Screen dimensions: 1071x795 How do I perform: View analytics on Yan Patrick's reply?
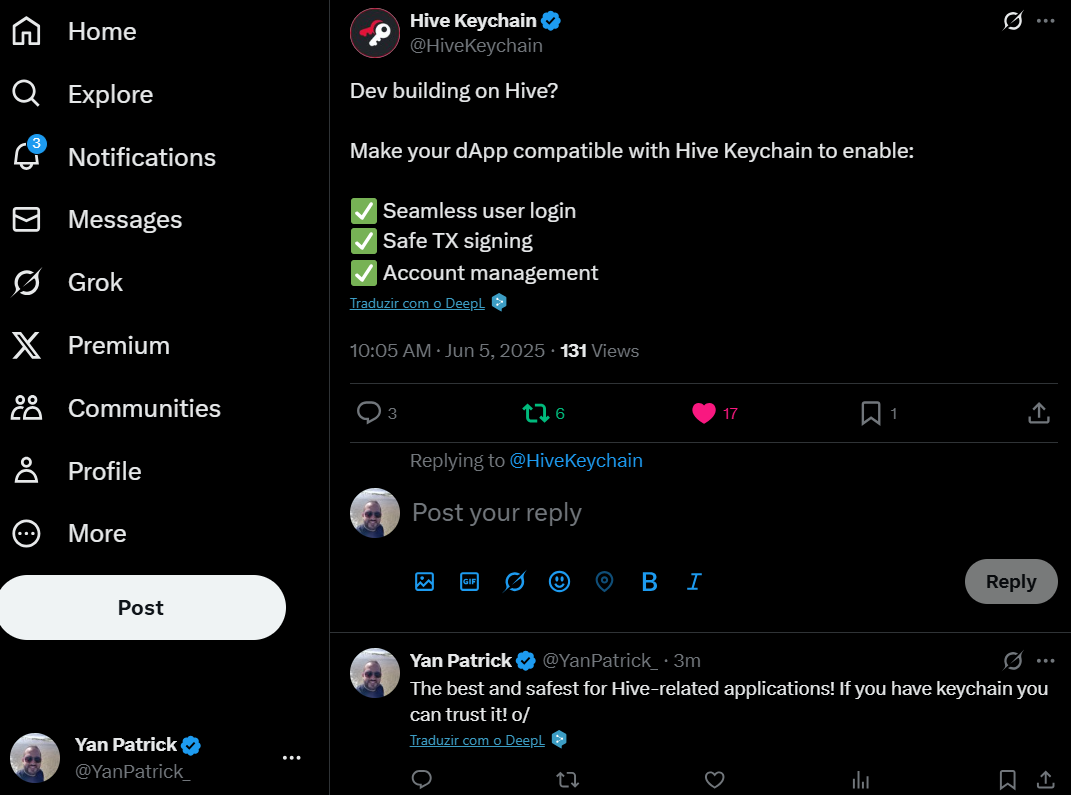point(861,779)
